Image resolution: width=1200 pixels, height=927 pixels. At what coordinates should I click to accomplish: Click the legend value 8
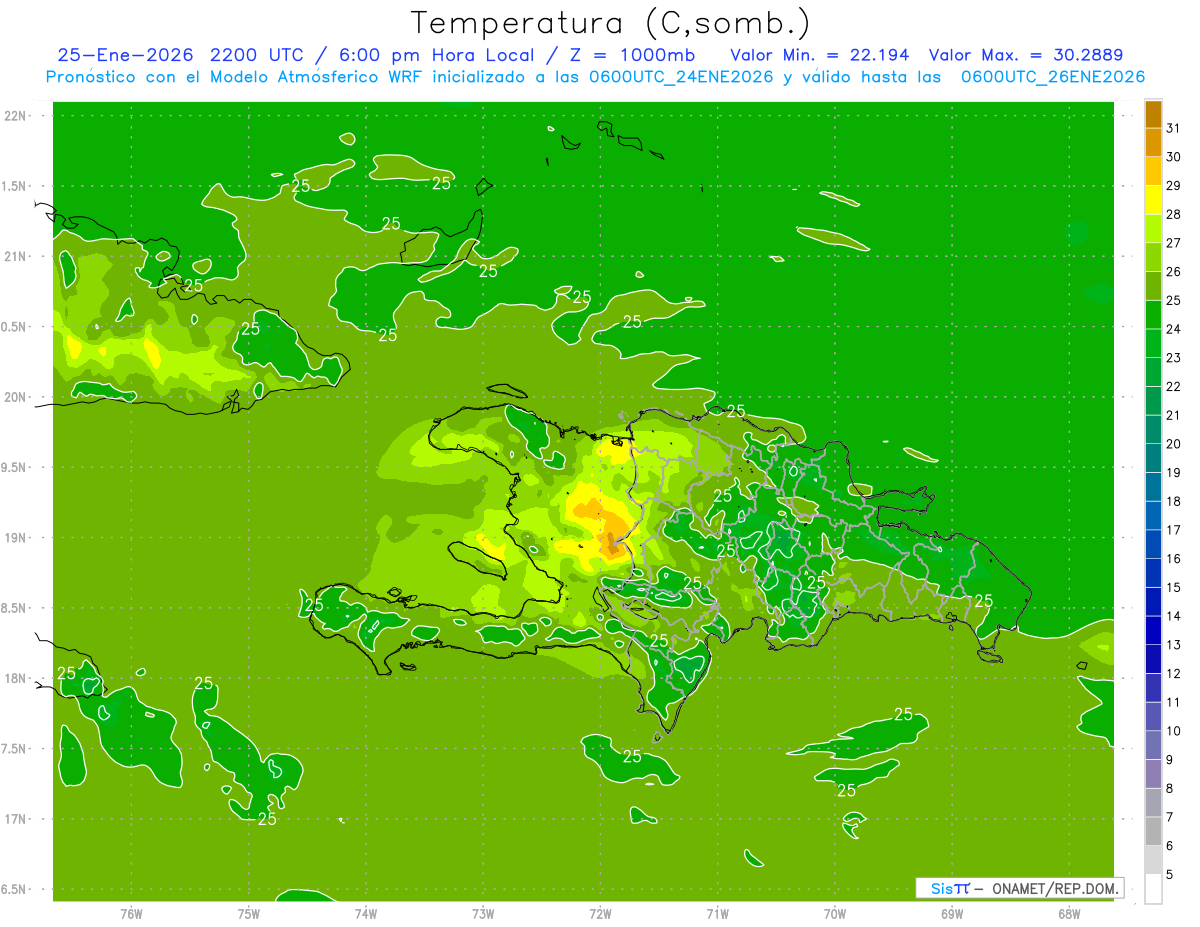point(1170,788)
